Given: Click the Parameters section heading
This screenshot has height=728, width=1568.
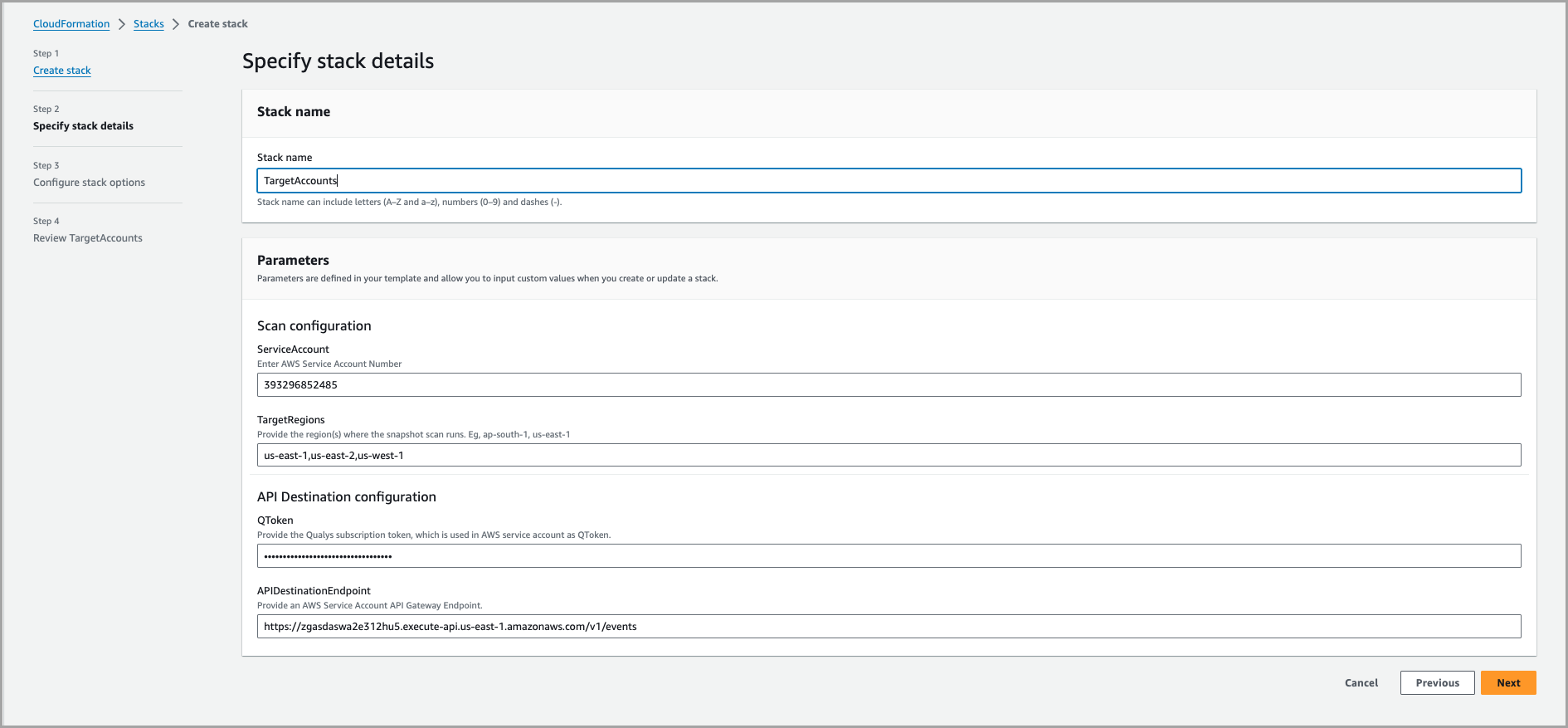Looking at the screenshot, I should tap(293, 261).
